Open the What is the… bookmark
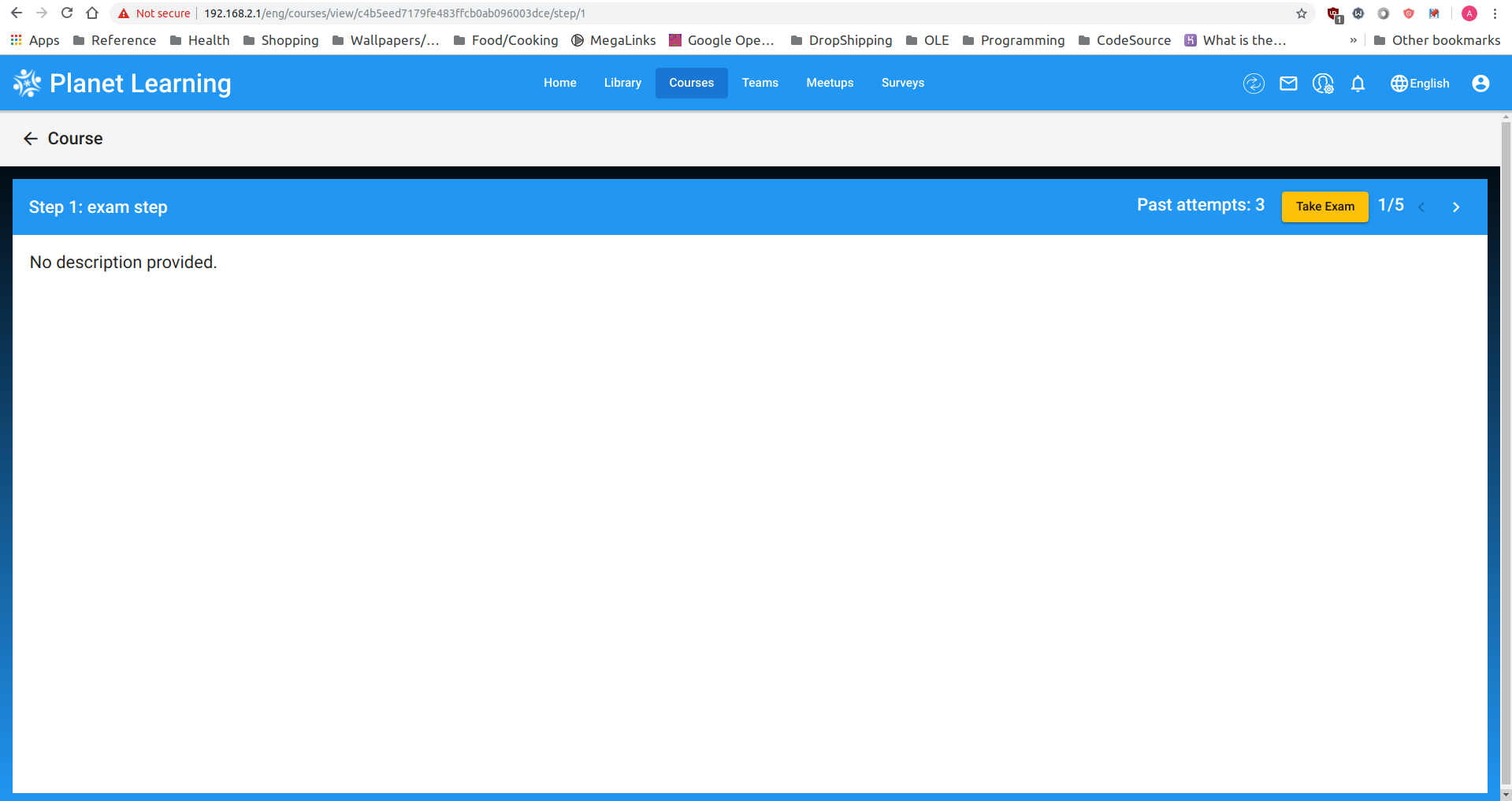This screenshot has height=801, width=1512. 1235,40
